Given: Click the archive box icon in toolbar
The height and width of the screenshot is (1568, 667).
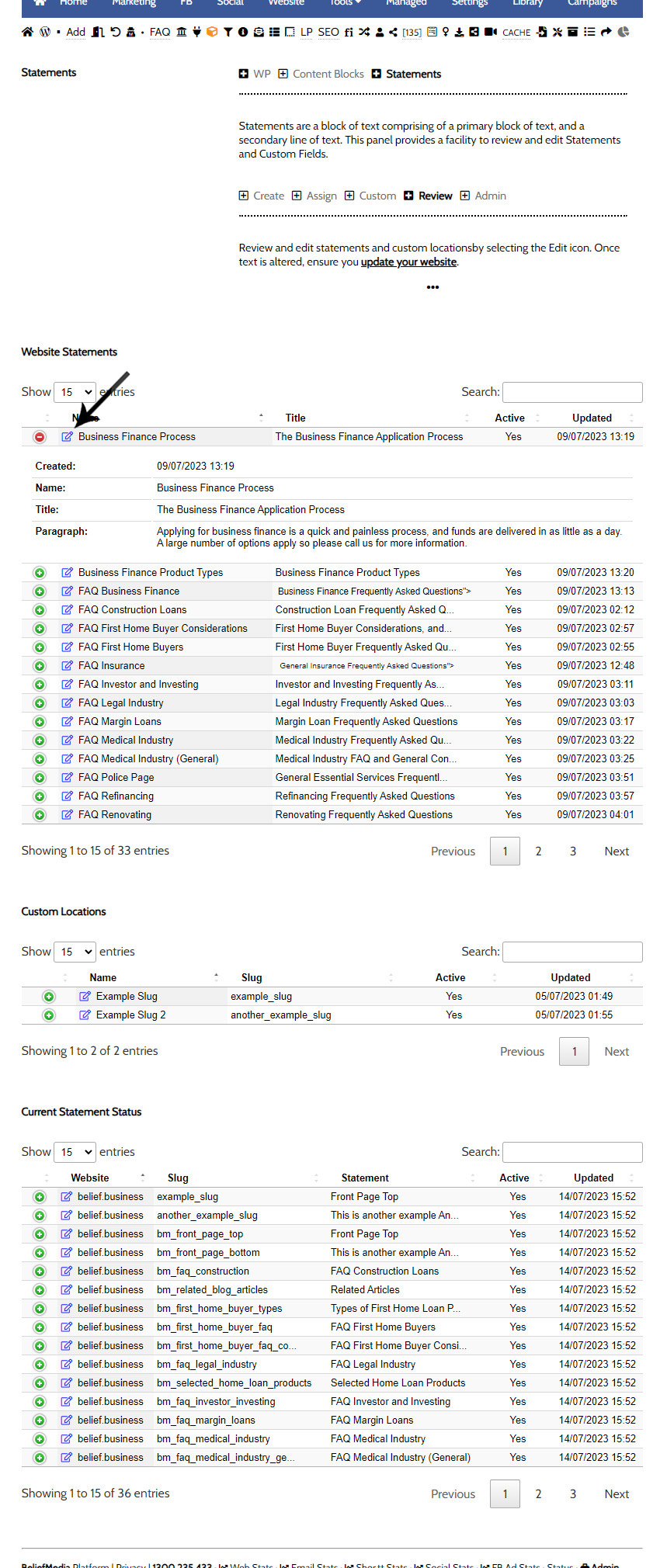Looking at the screenshot, I should point(573,32).
